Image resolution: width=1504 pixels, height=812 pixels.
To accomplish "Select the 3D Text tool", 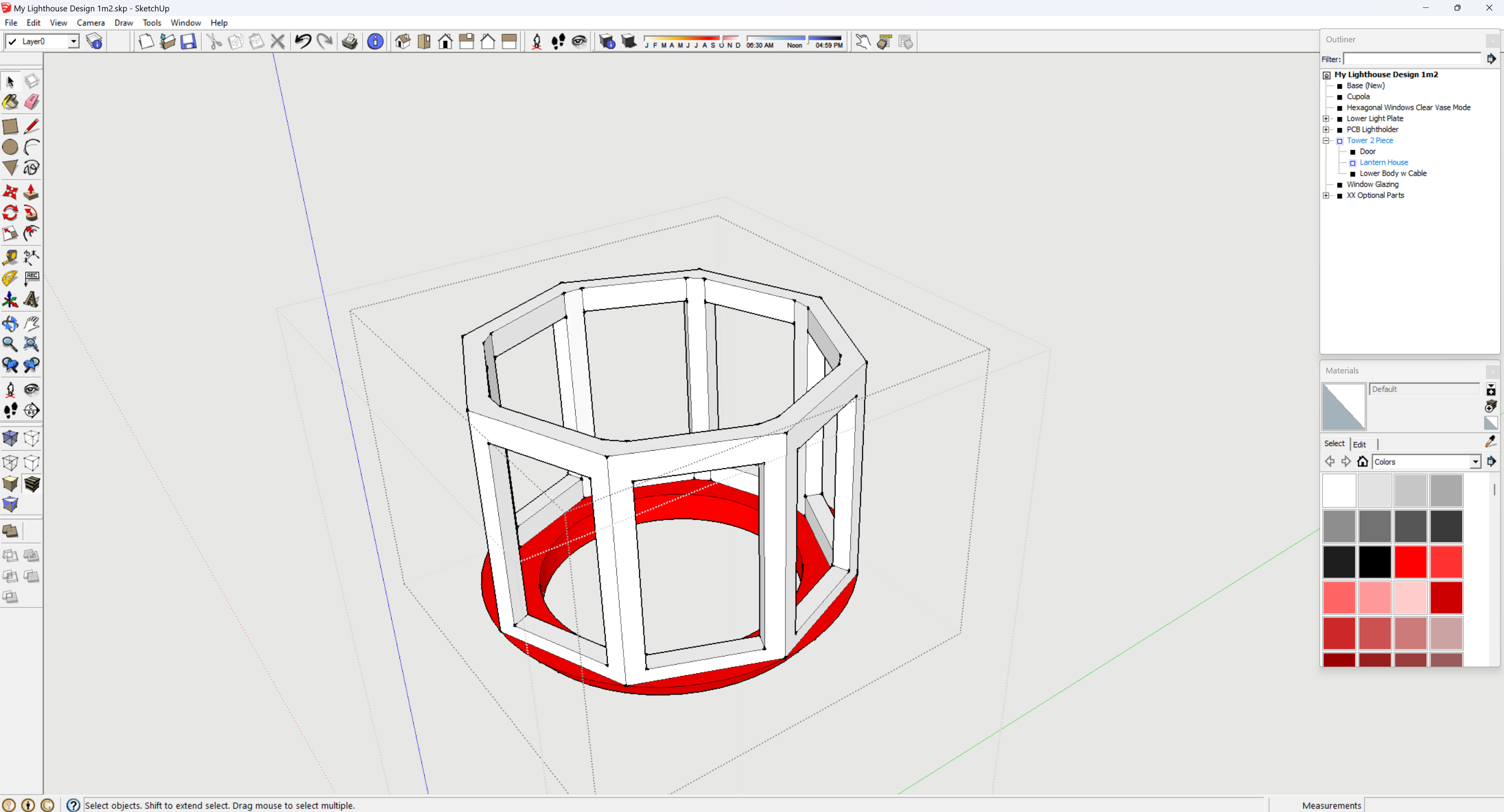I will (31, 299).
